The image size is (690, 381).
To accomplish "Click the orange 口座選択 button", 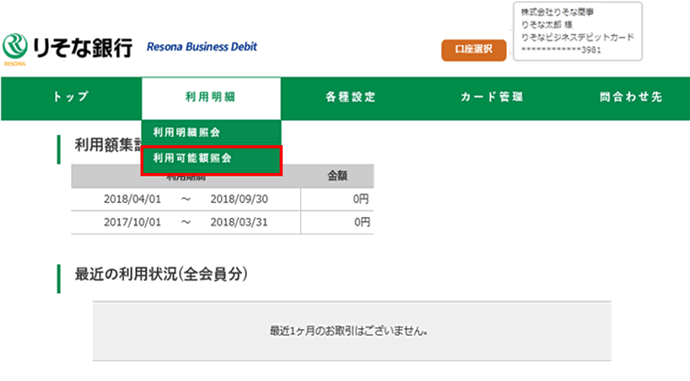I will [x=474, y=50].
